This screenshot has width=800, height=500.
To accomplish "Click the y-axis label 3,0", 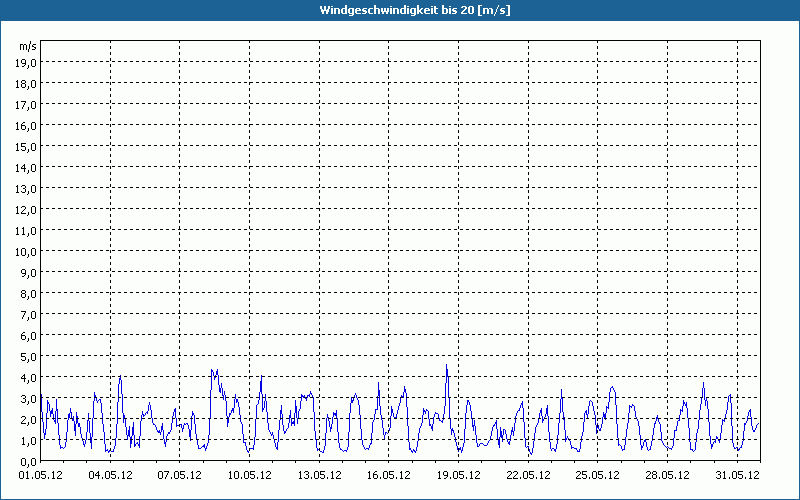I will (28, 399).
